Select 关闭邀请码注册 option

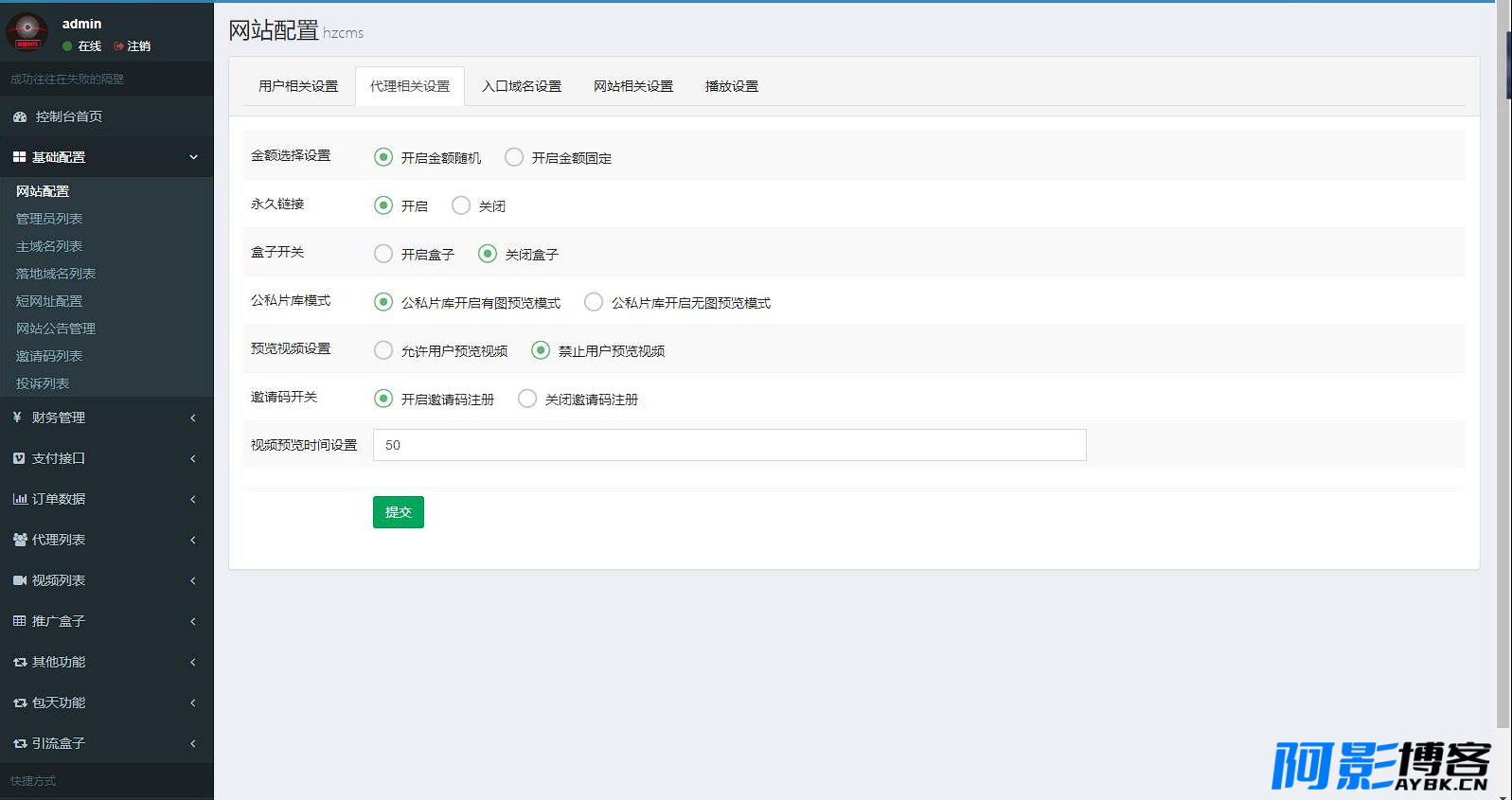527,399
